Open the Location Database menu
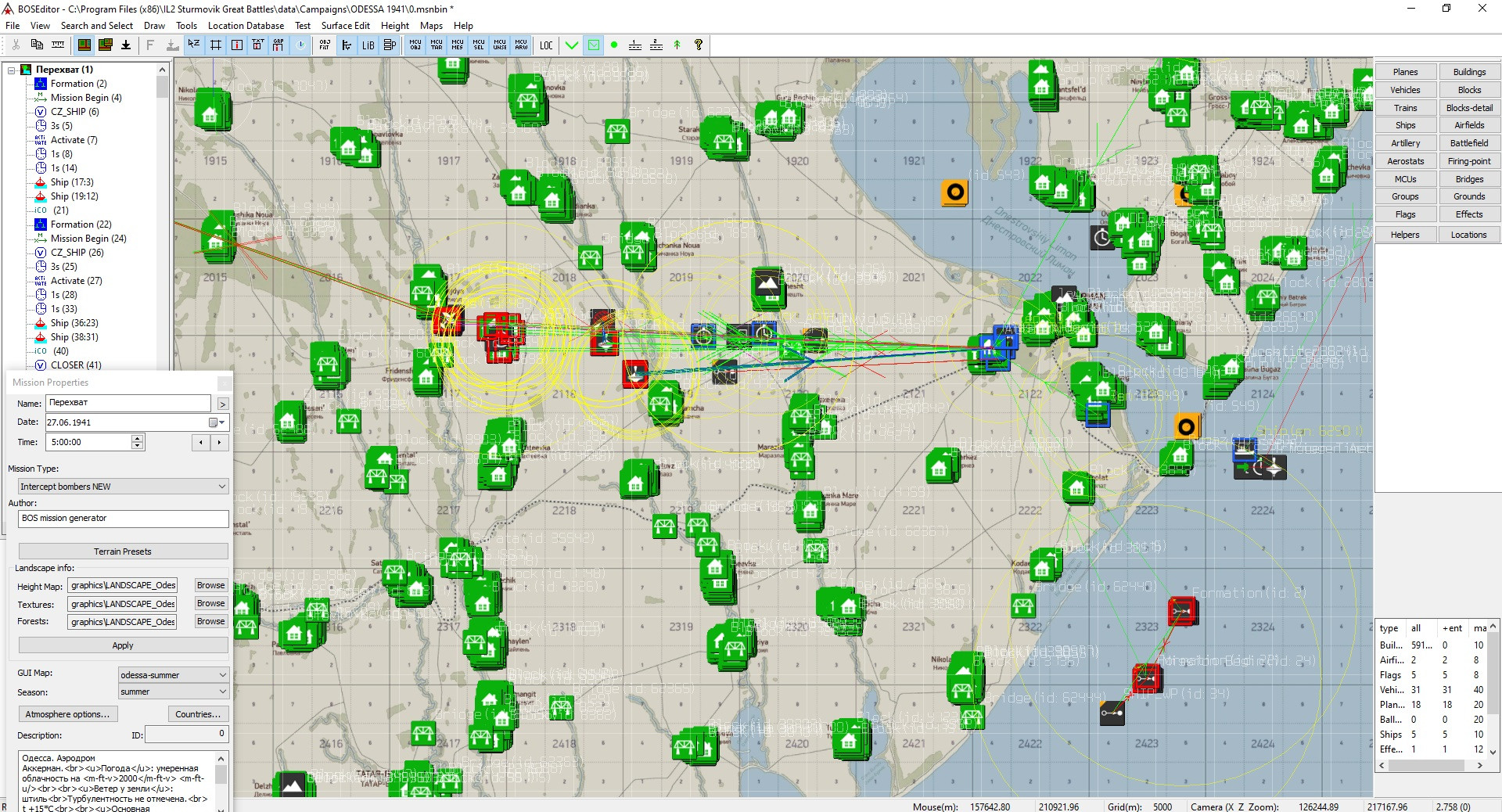The width and height of the screenshot is (1502, 812). point(246,26)
